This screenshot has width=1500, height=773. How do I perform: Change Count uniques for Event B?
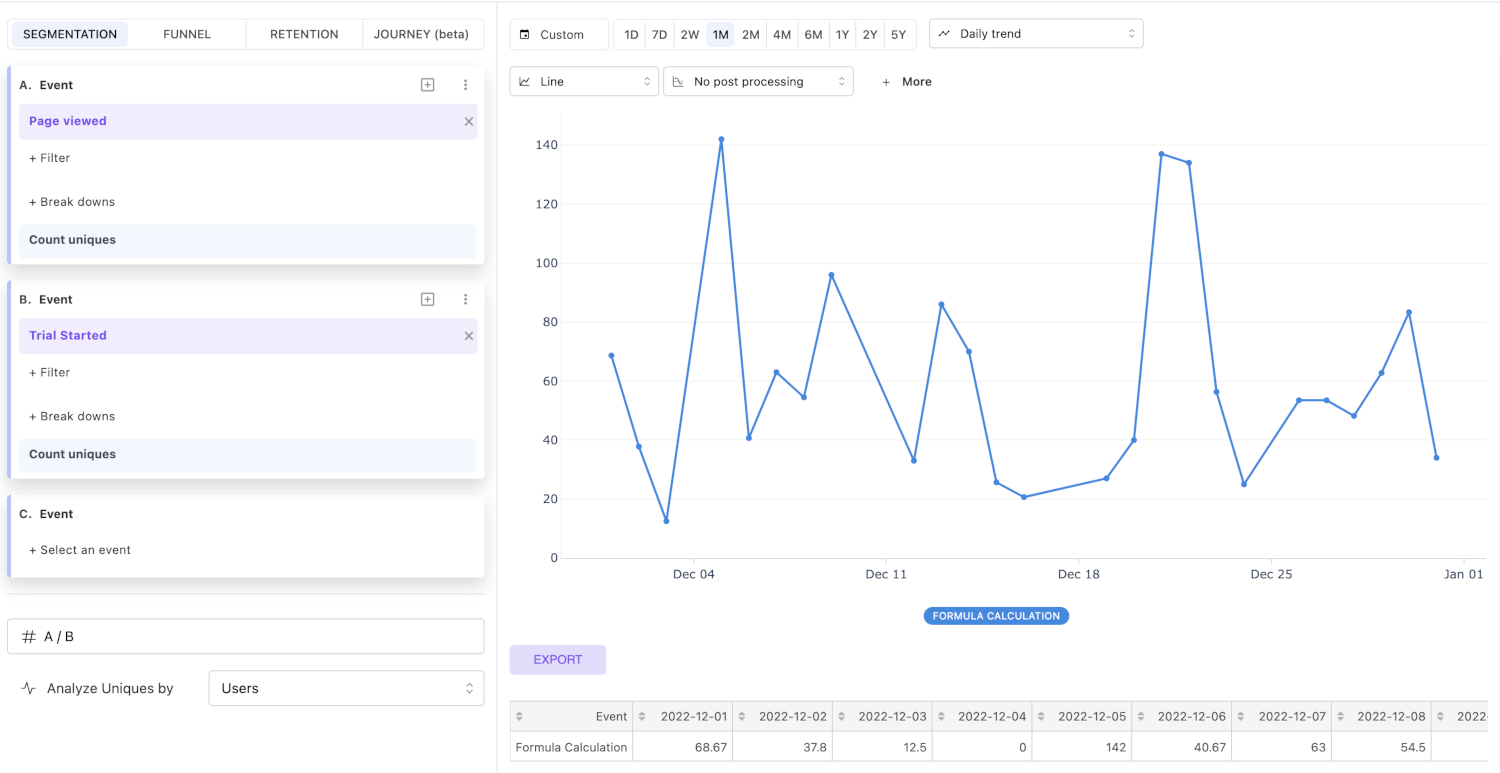tap(247, 455)
